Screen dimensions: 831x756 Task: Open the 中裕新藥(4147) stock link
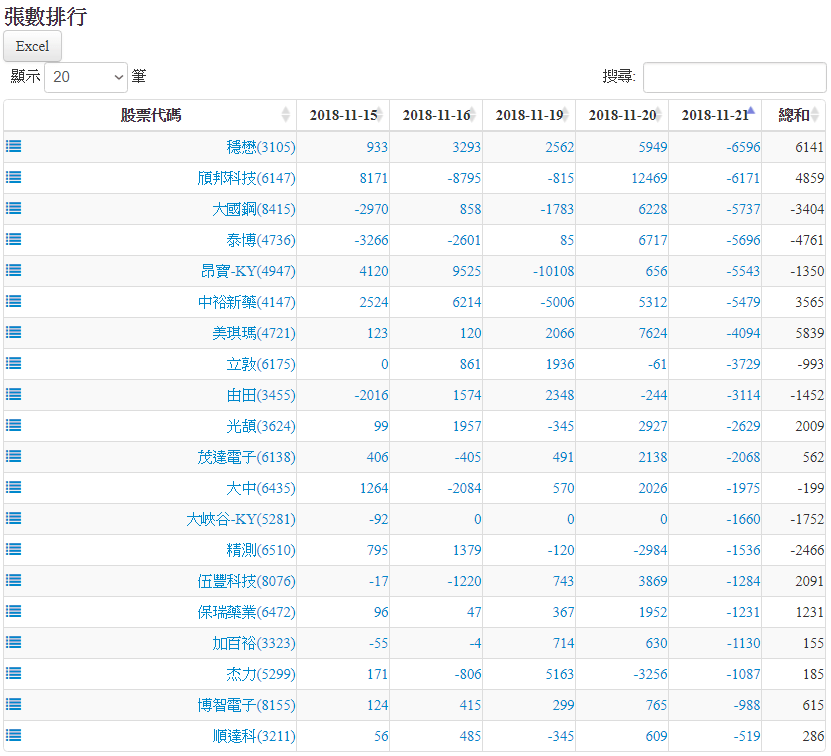click(247, 302)
